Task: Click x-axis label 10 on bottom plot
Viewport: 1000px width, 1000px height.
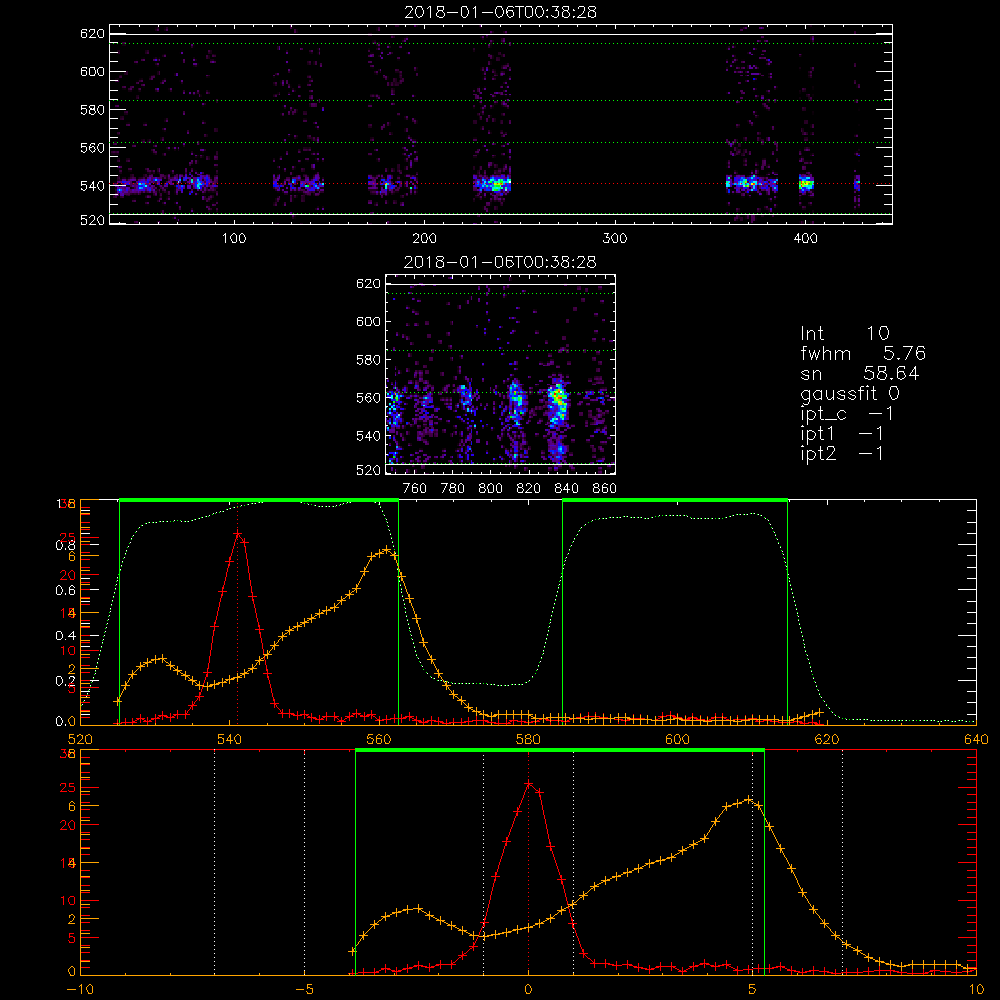Action: click(976, 990)
